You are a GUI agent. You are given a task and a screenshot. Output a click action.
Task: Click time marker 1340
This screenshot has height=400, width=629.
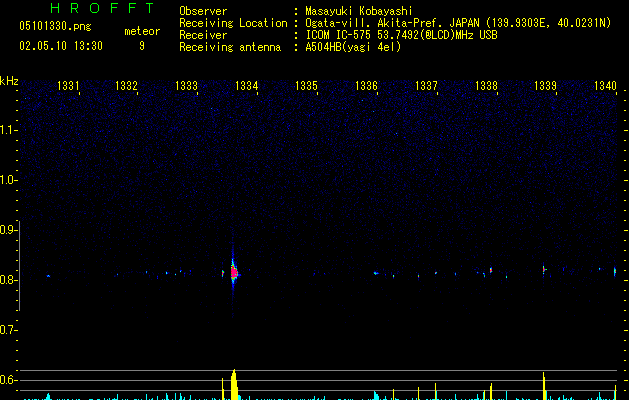(x=605, y=86)
